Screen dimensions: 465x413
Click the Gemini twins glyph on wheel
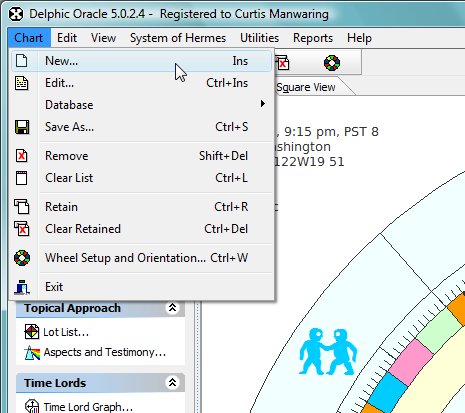coord(328,351)
